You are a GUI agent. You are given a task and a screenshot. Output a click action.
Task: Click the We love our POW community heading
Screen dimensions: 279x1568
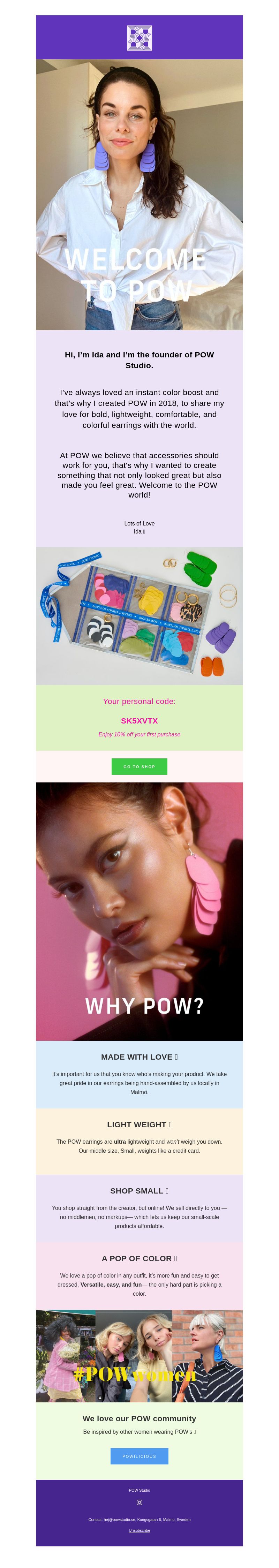coord(139,1418)
